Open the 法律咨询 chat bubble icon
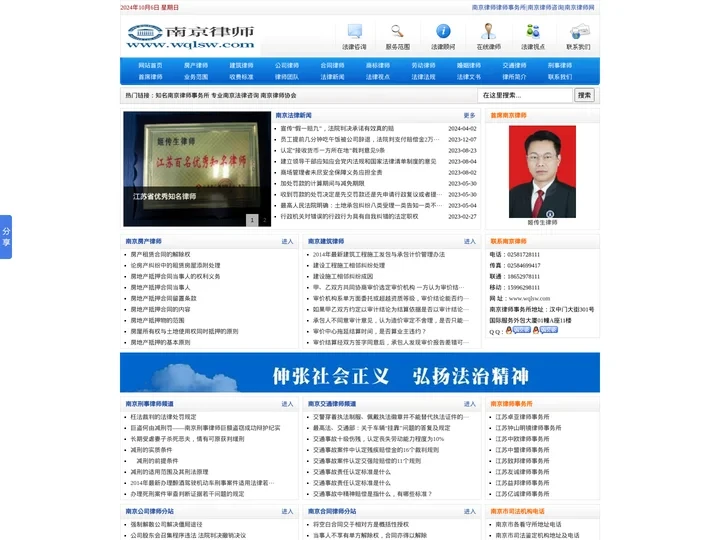The width and height of the screenshot is (720, 540). coord(354,31)
